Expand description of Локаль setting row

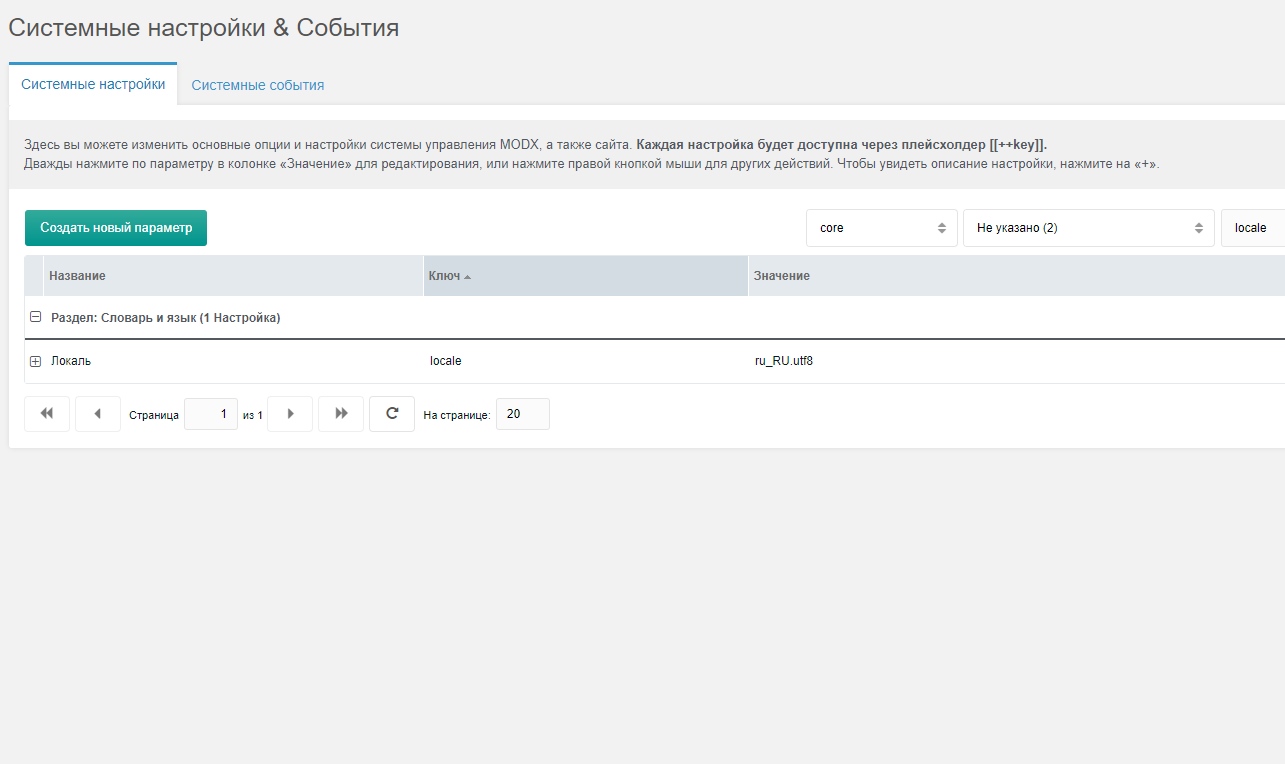coord(35,361)
